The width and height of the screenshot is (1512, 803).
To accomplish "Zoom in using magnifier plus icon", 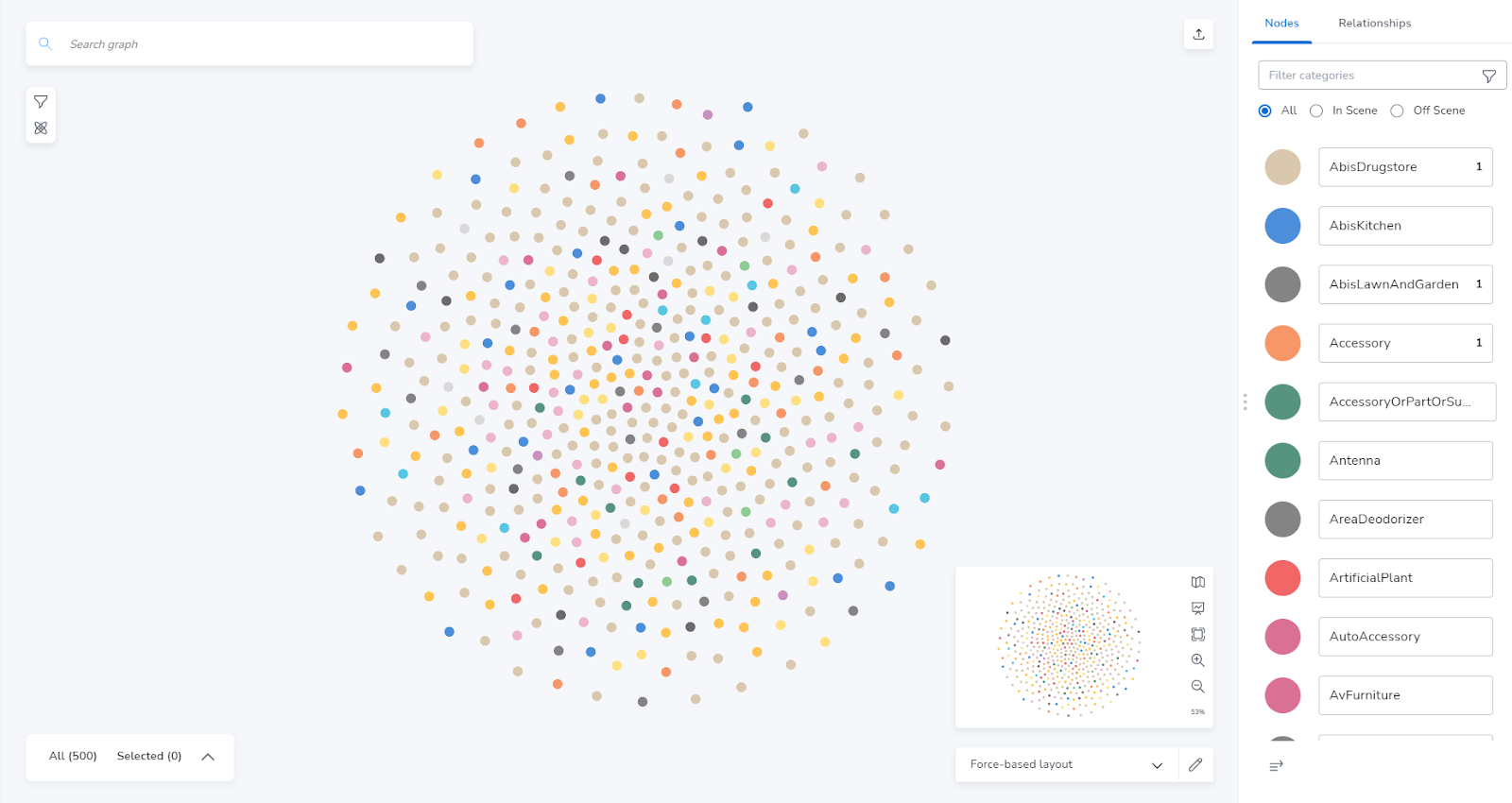I will 1197,660.
